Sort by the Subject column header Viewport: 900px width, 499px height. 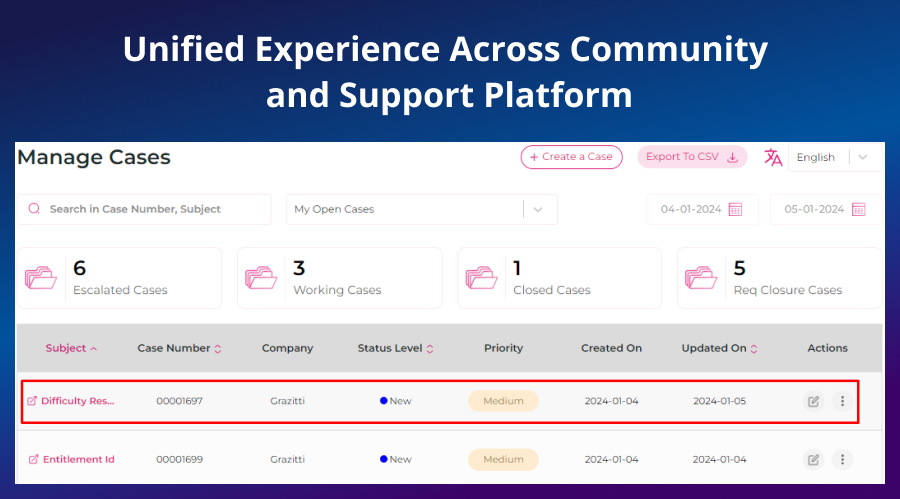pos(71,348)
